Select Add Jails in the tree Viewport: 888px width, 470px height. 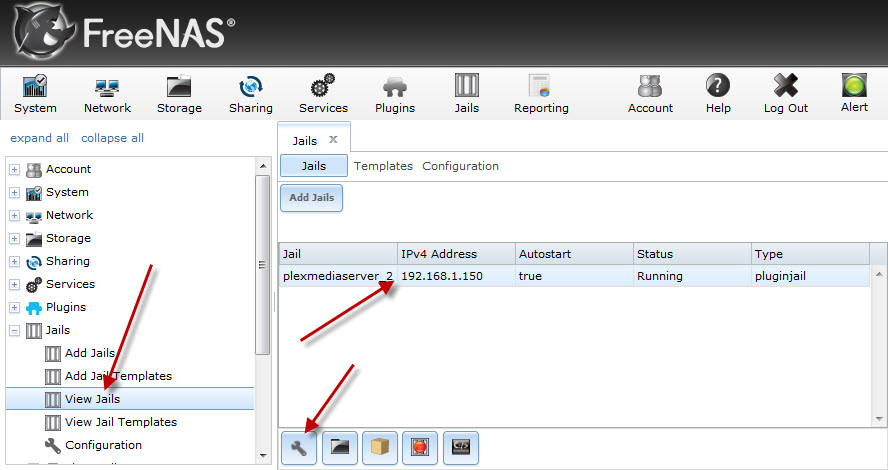pyautogui.click(x=89, y=353)
